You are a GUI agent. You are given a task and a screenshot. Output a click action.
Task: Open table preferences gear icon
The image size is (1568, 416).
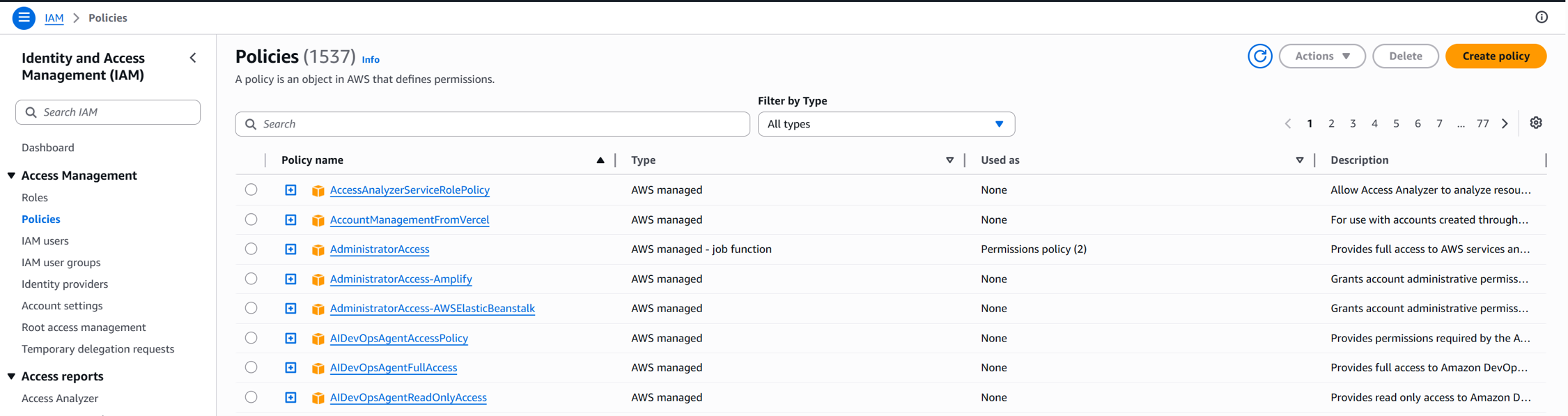point(1536,123)
